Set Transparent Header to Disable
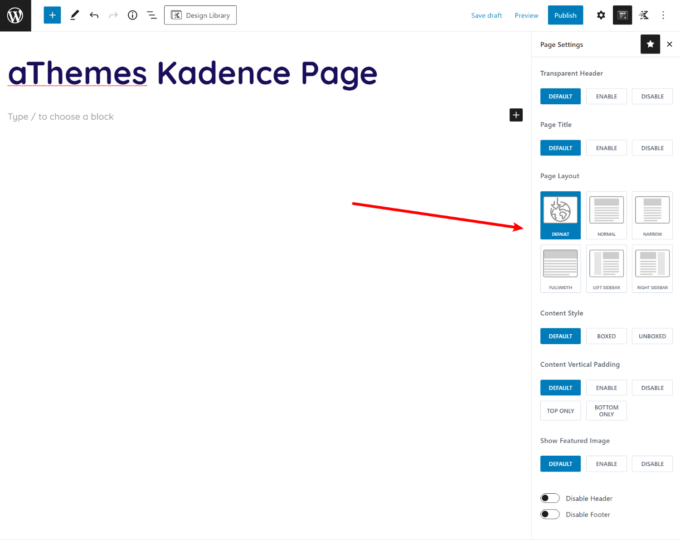 click(652, 96)
